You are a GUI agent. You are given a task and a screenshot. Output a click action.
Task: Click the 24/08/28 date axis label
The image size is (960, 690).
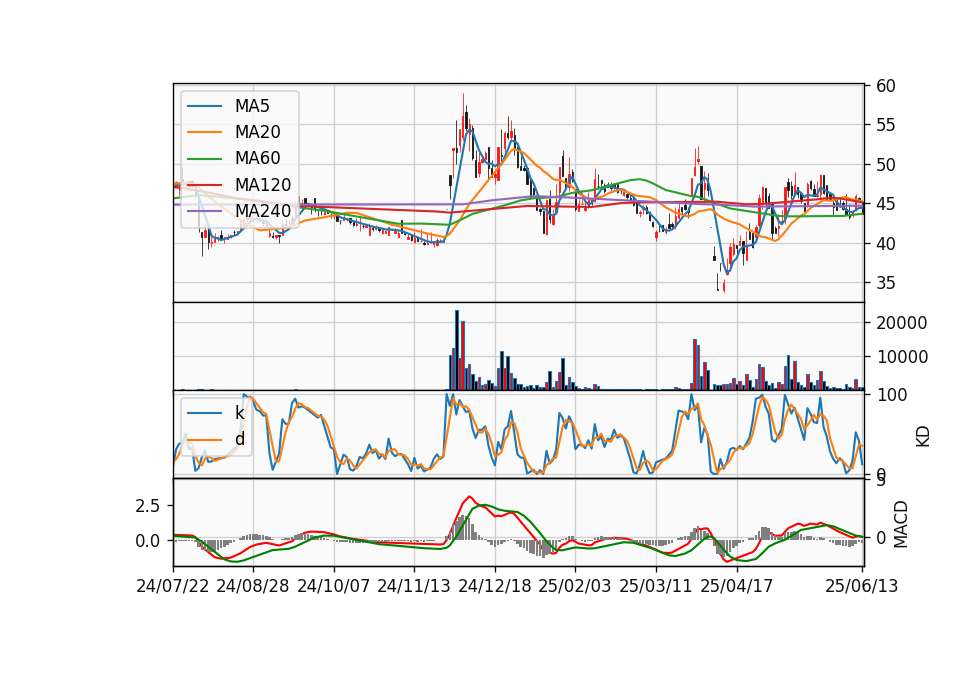coord(253,586)
